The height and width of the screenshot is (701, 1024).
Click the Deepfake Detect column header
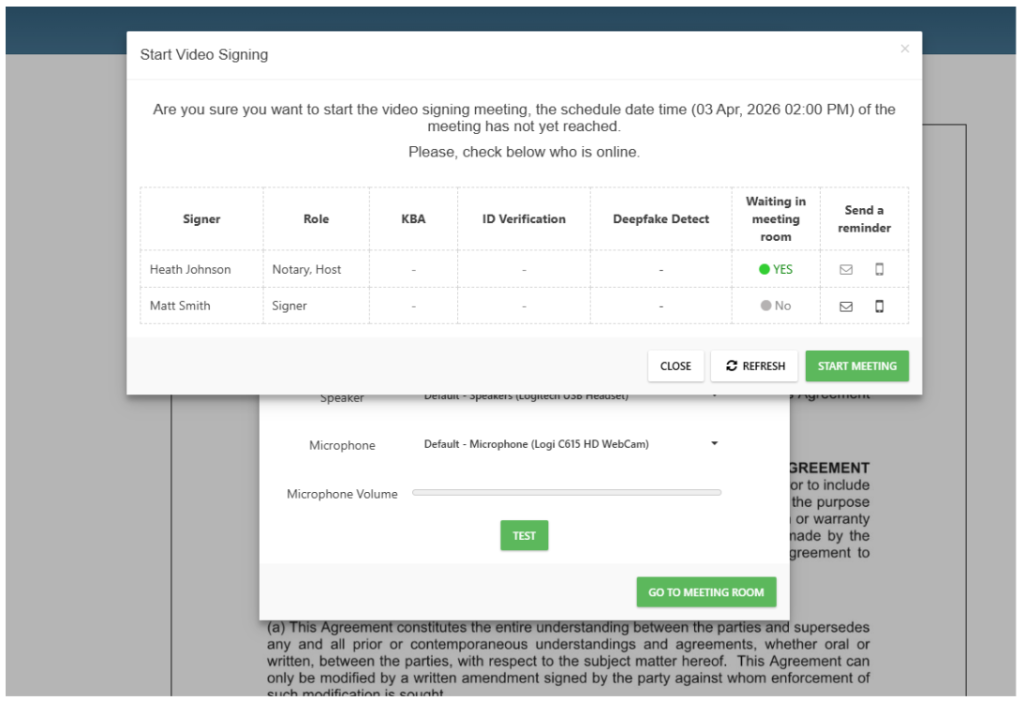[661, 219]
